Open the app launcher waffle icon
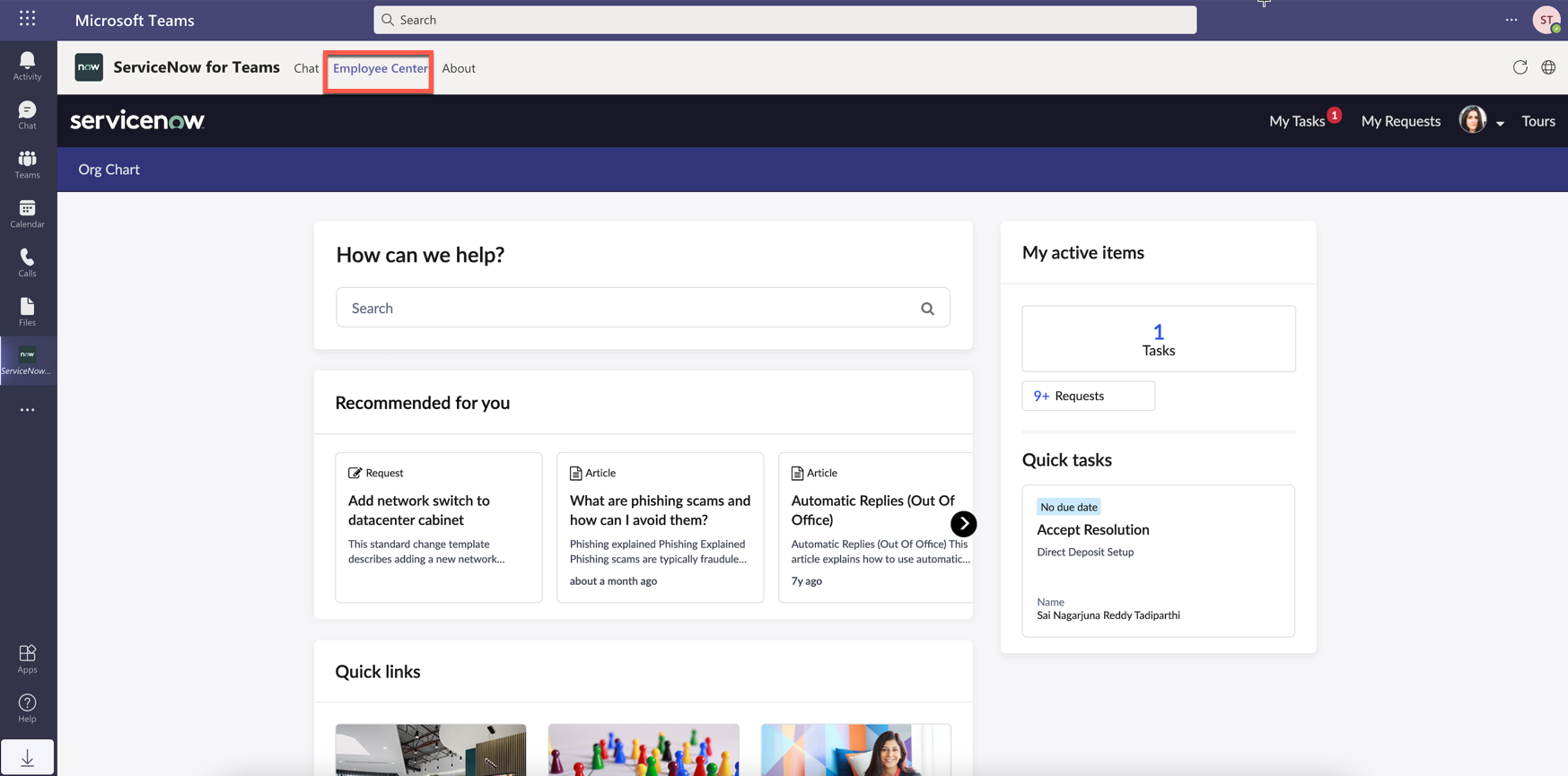Image resolution: width=1568 pixels, height=776 pixels. point(27,19)
